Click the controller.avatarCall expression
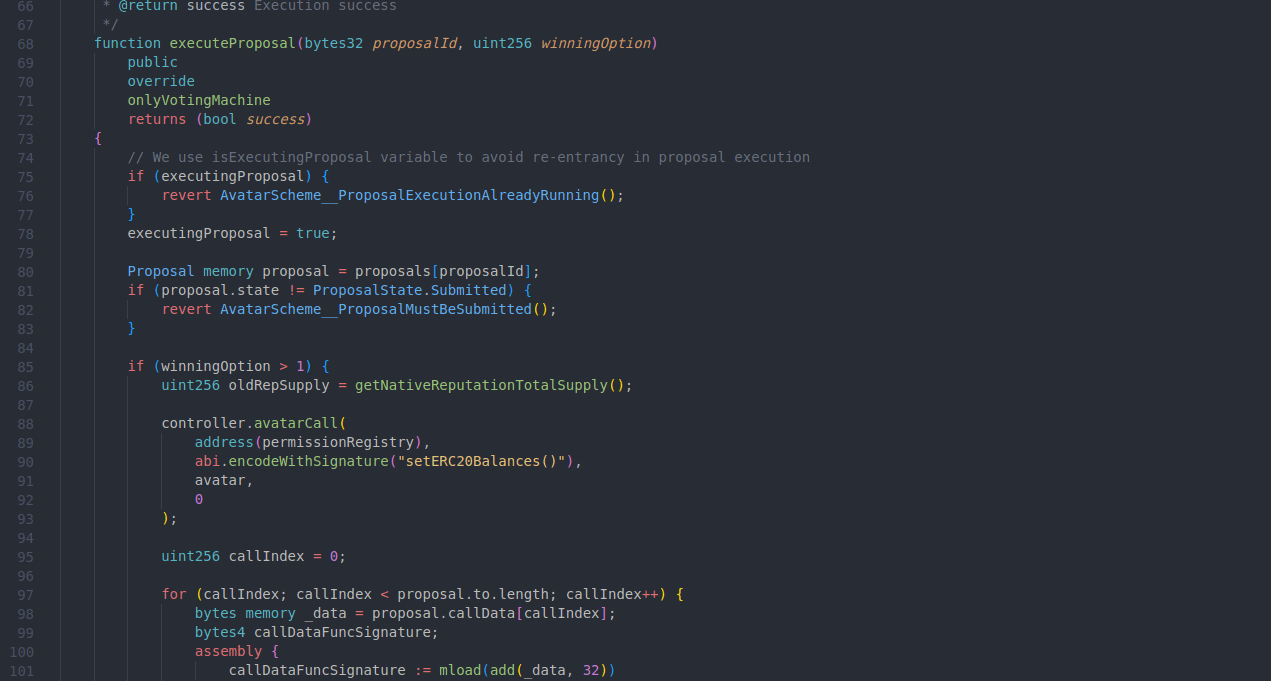The height and width of the screenshot is (681, 1271). pos(250,423)
